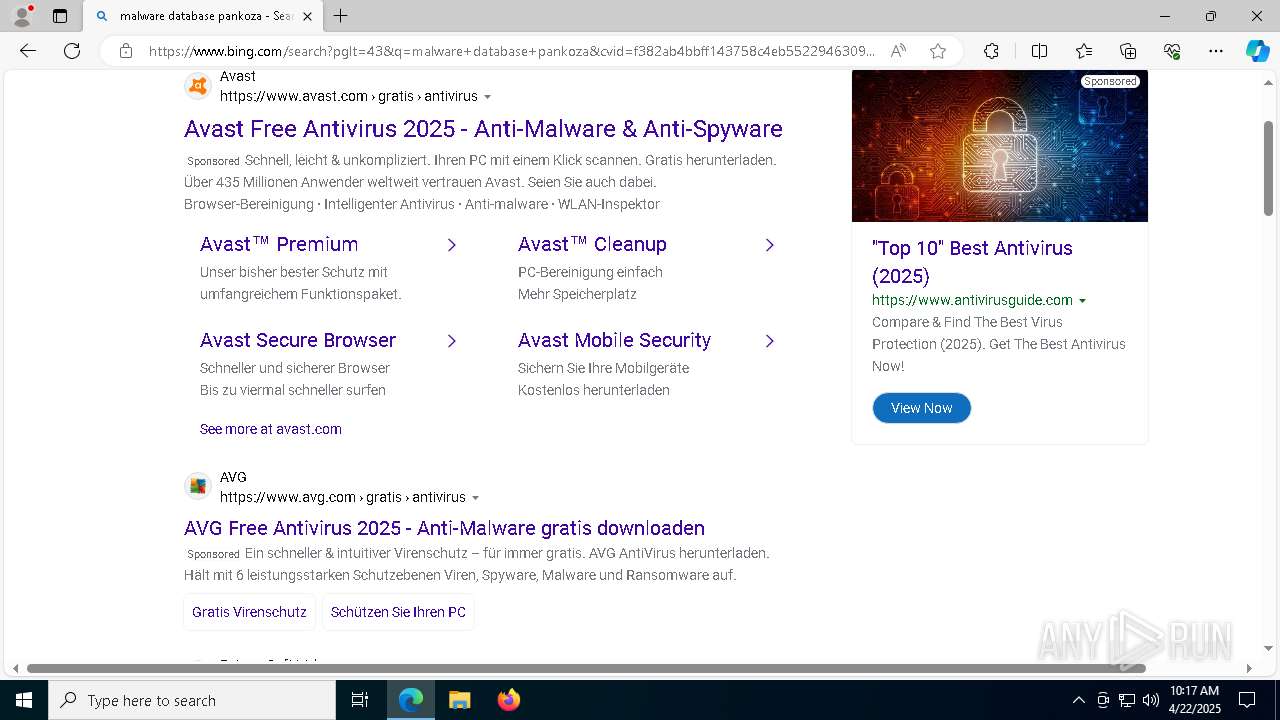Image resolution: width=1280 pixels, height=720 pixels.
Task: Click Schützen Sie Ihren PC button
Action: [x=398, y=612]
